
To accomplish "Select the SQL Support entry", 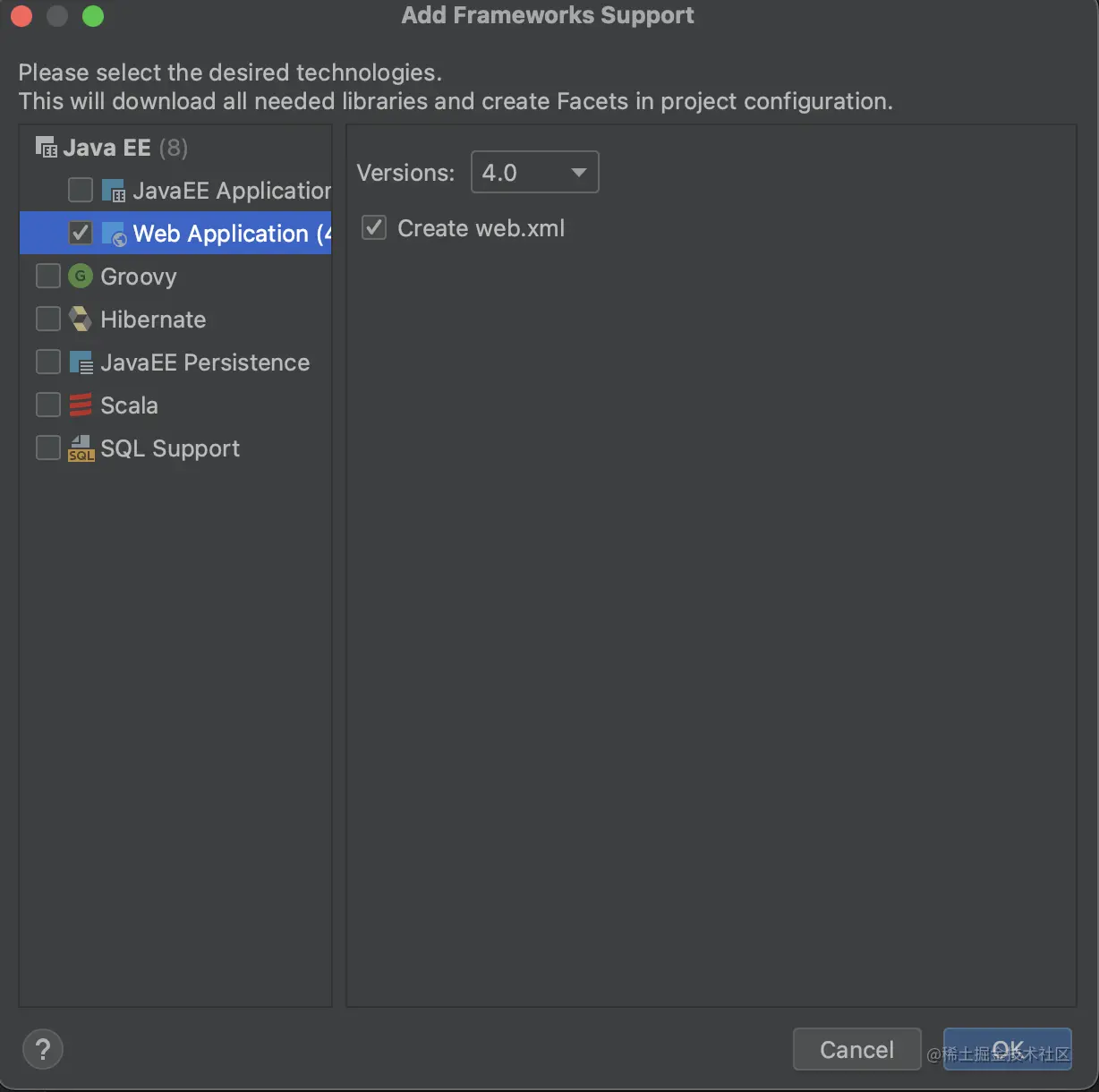I will tap(170, 448).
